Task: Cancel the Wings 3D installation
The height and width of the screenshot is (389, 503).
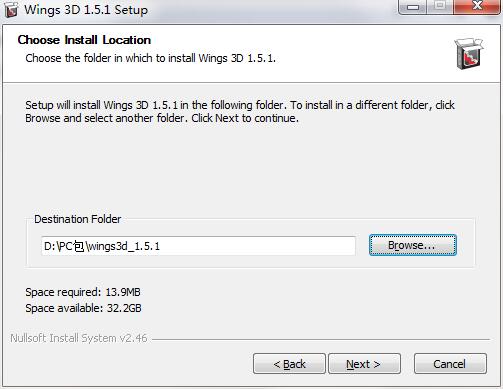Action: 450,364
